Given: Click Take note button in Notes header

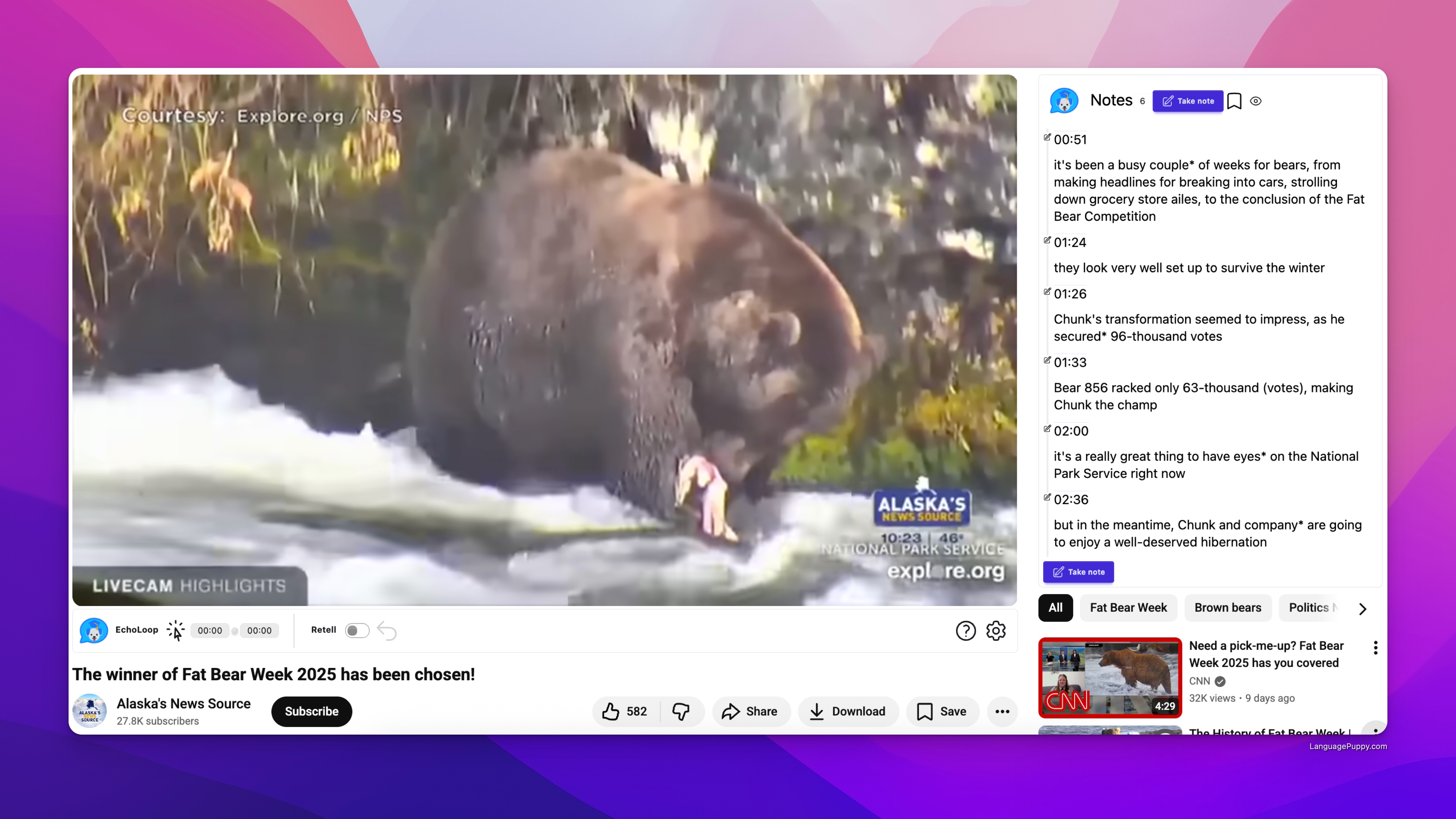Looking at the screenshot, I should (1188, 101).
